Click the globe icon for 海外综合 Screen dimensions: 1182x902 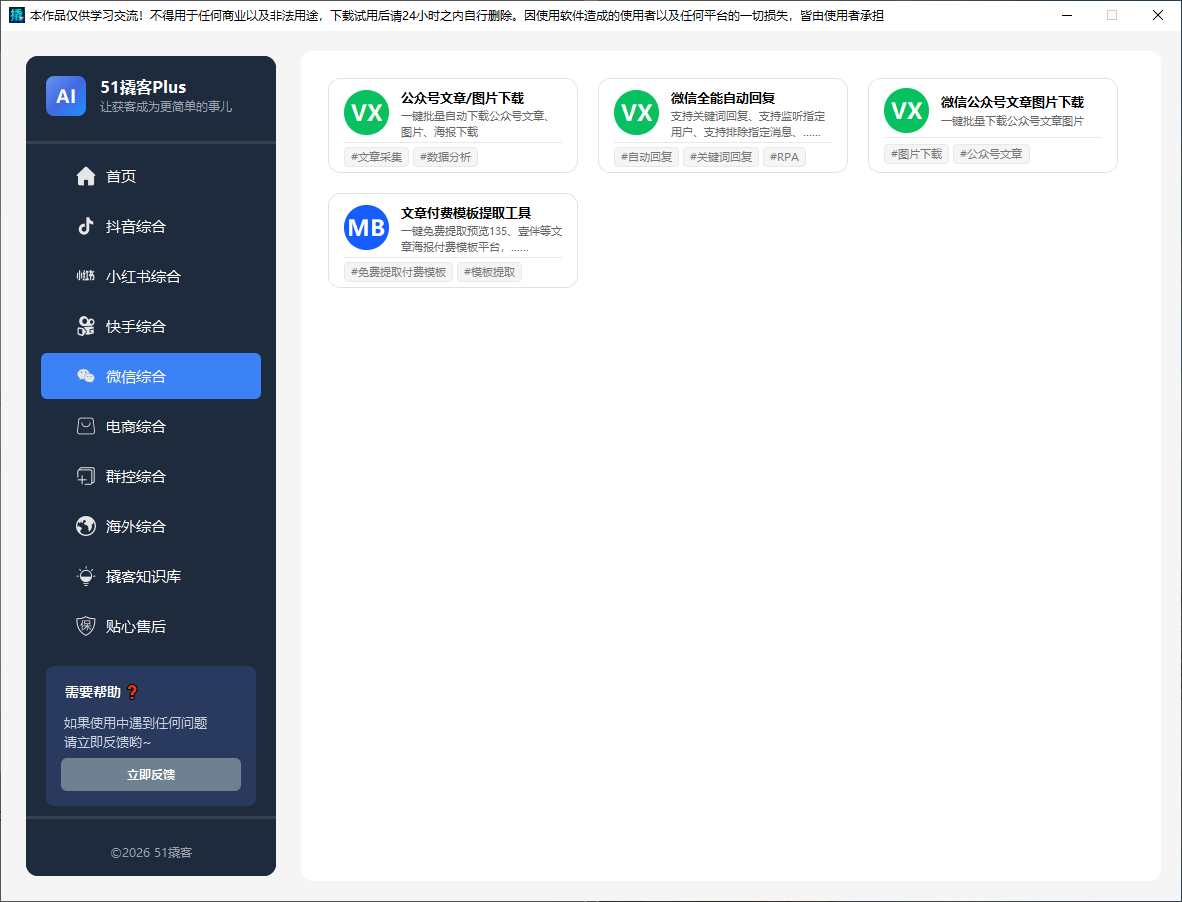click(86, 526)
